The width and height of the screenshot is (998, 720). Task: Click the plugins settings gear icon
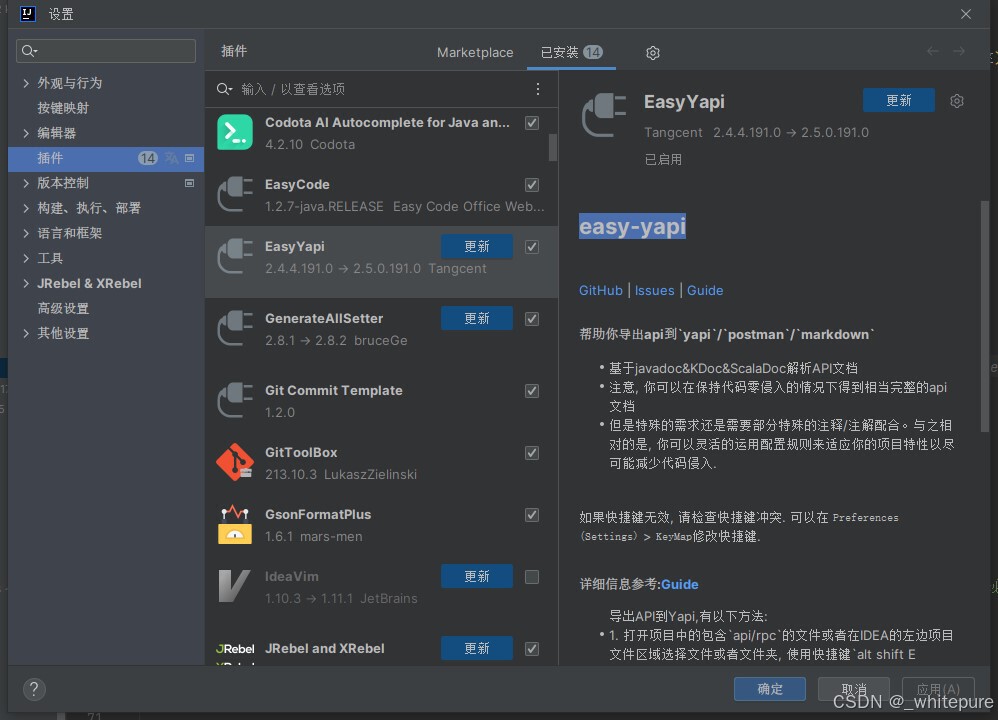click(x=652, y=53)
